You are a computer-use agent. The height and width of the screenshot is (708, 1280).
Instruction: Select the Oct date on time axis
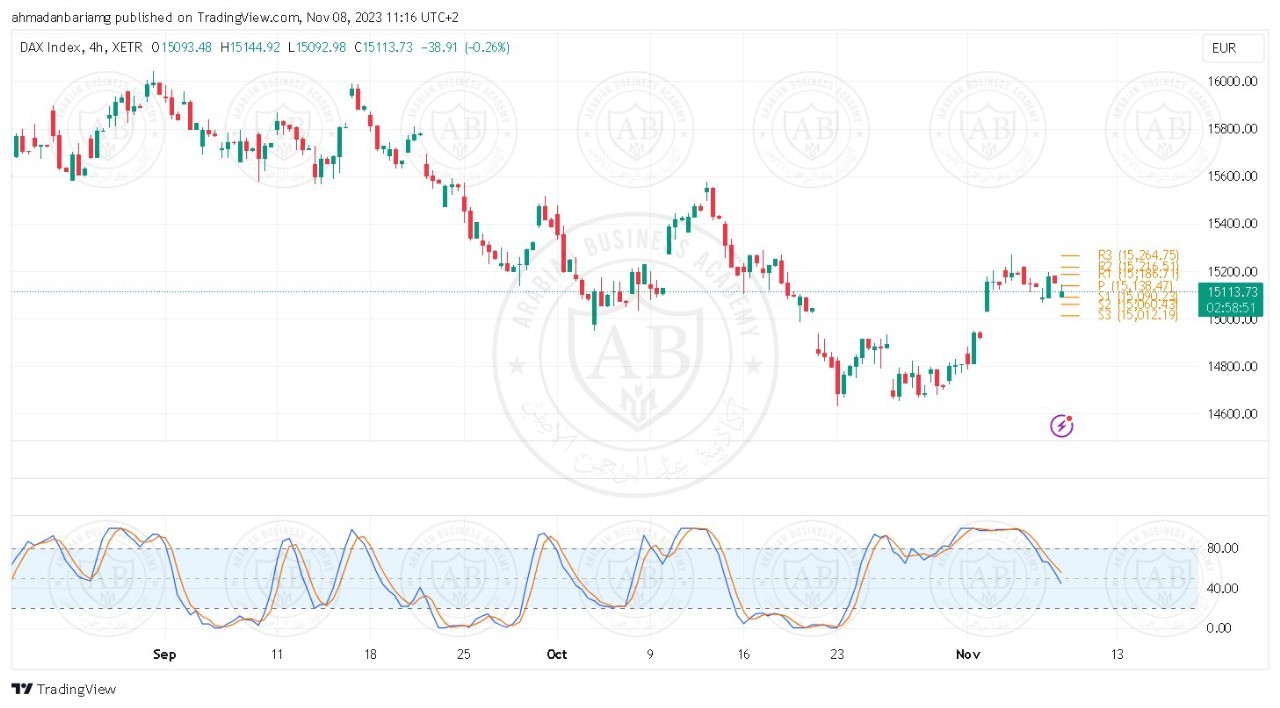pos(557,654)
